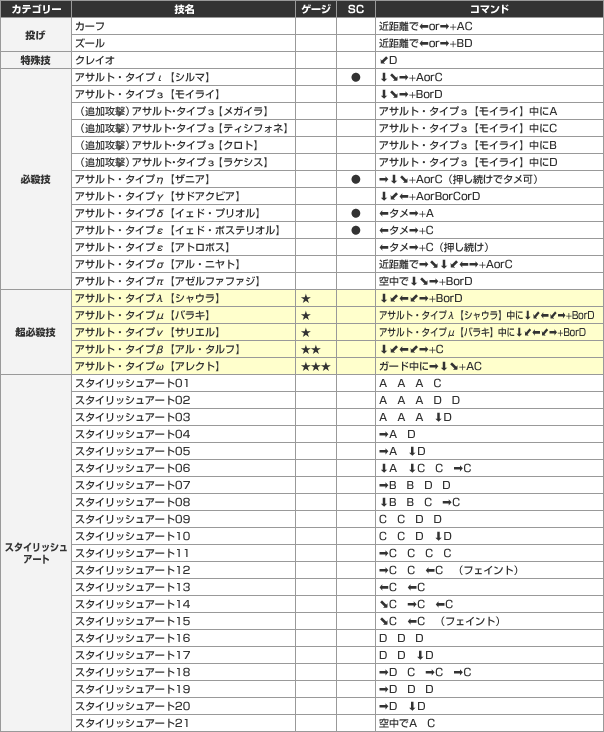
Task: Click スタイリッシュアート05 row name
Action: tap(132, 451)
